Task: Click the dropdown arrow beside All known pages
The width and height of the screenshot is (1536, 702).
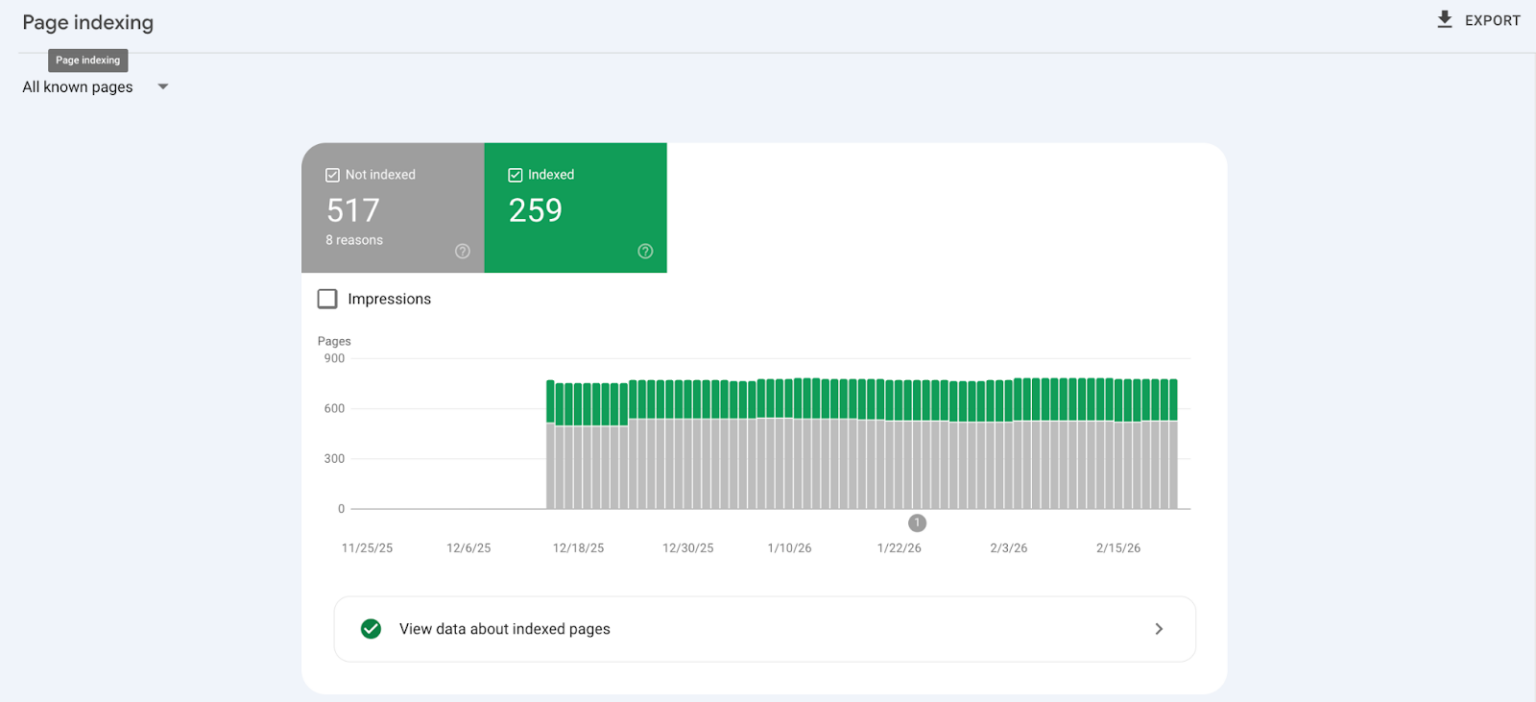Action: click(163, 87)
